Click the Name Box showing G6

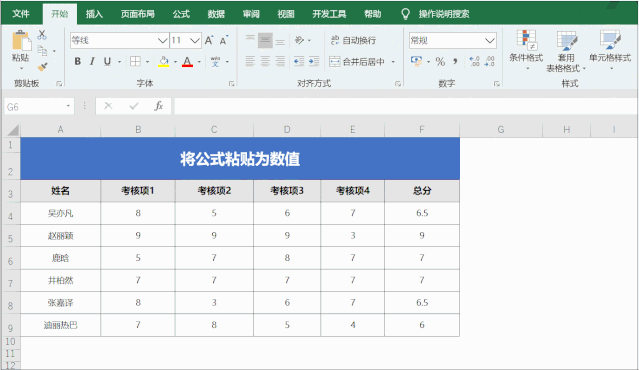pyautogui.click(x=39, y=107)
